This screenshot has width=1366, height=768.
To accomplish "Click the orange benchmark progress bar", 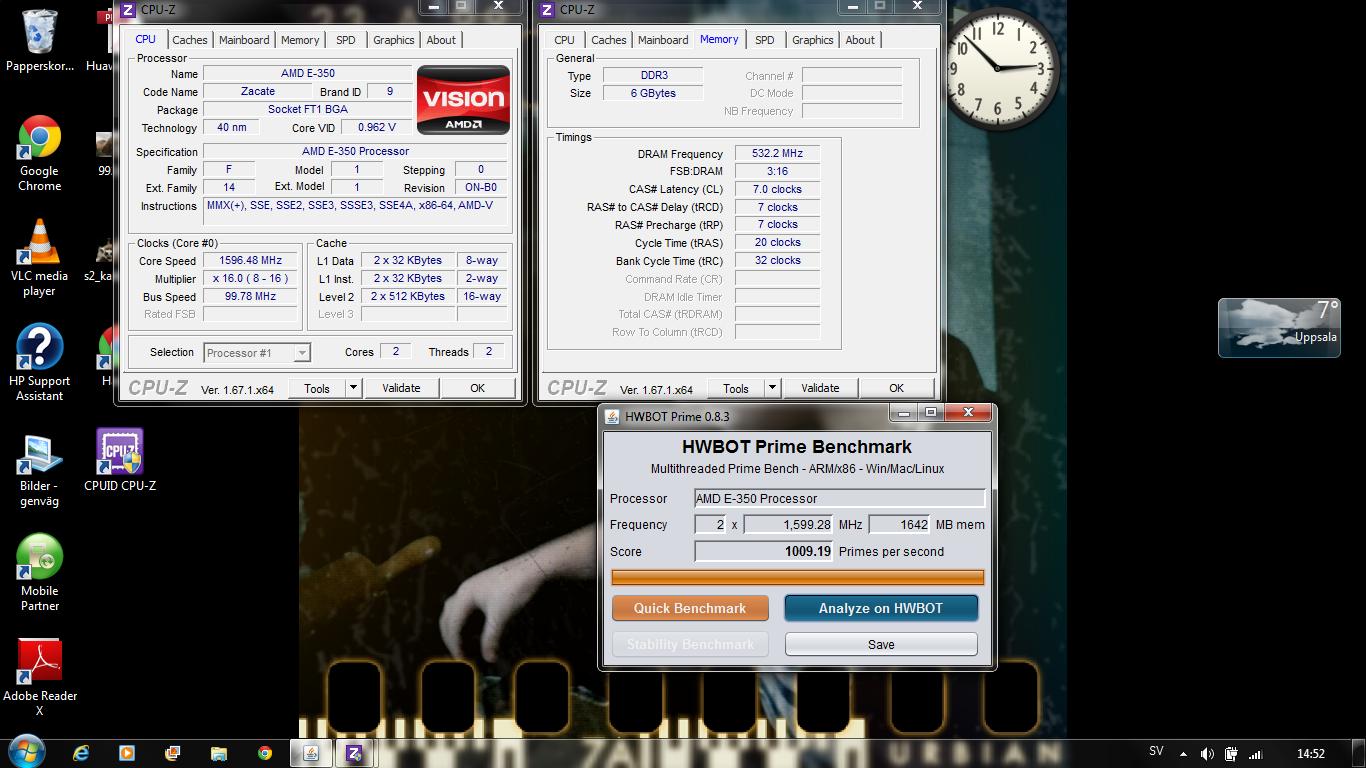I will pyautogui.click(x=797, y=577).
